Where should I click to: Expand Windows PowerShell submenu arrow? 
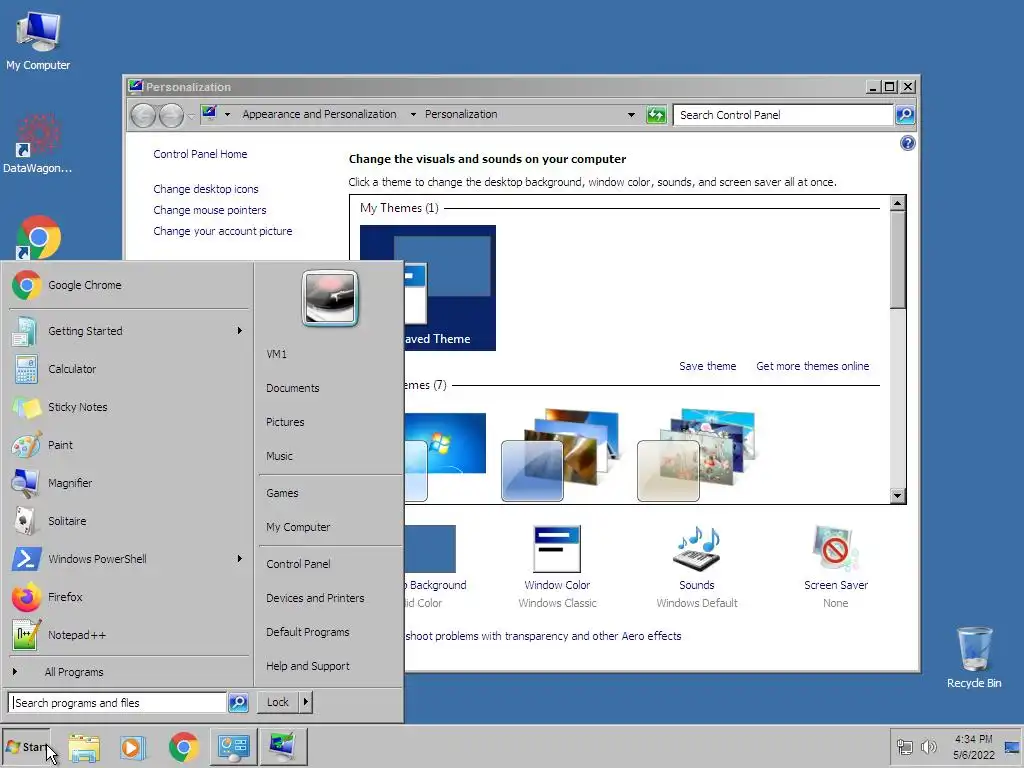coord(240,558)
